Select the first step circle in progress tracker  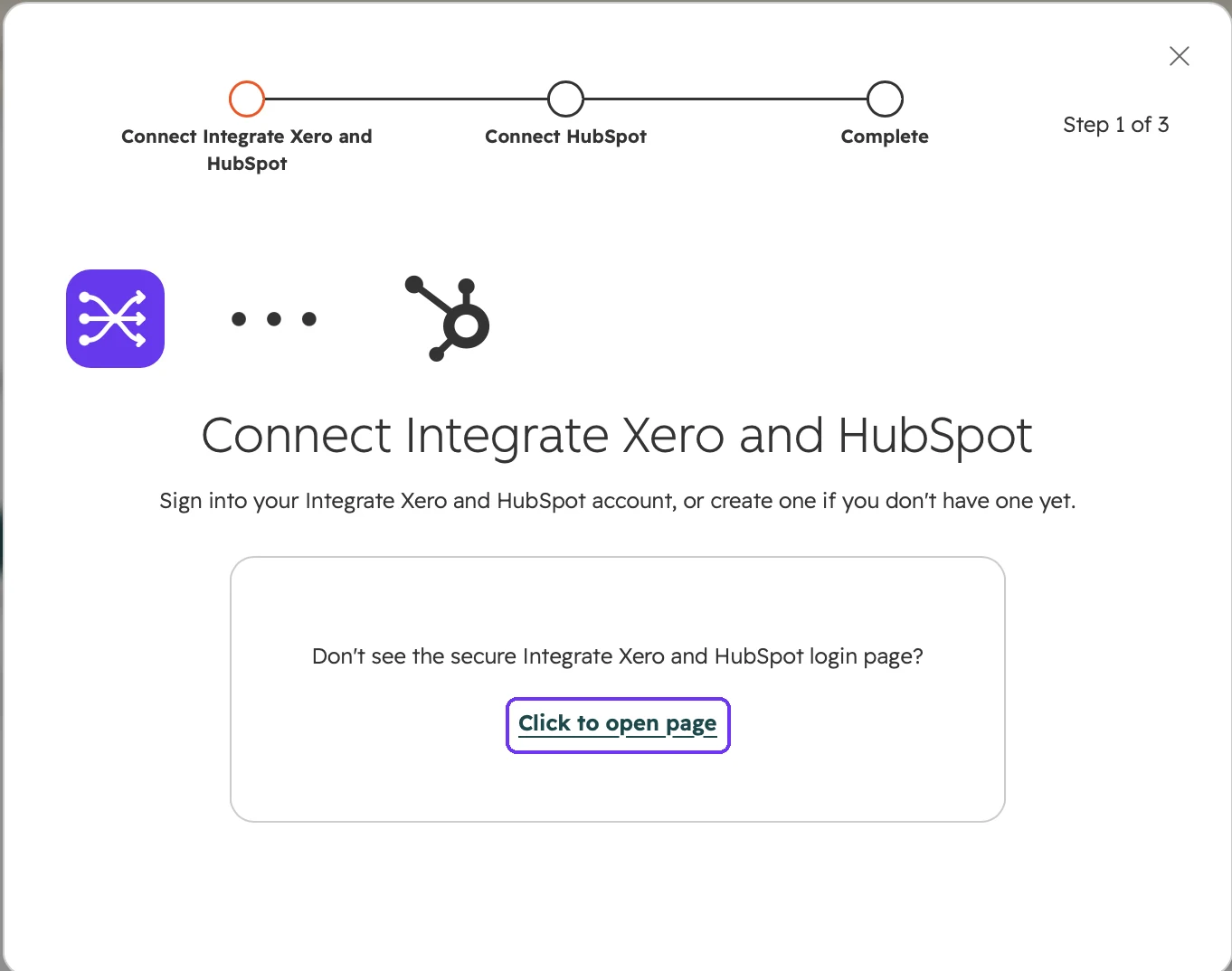point(246,99)
